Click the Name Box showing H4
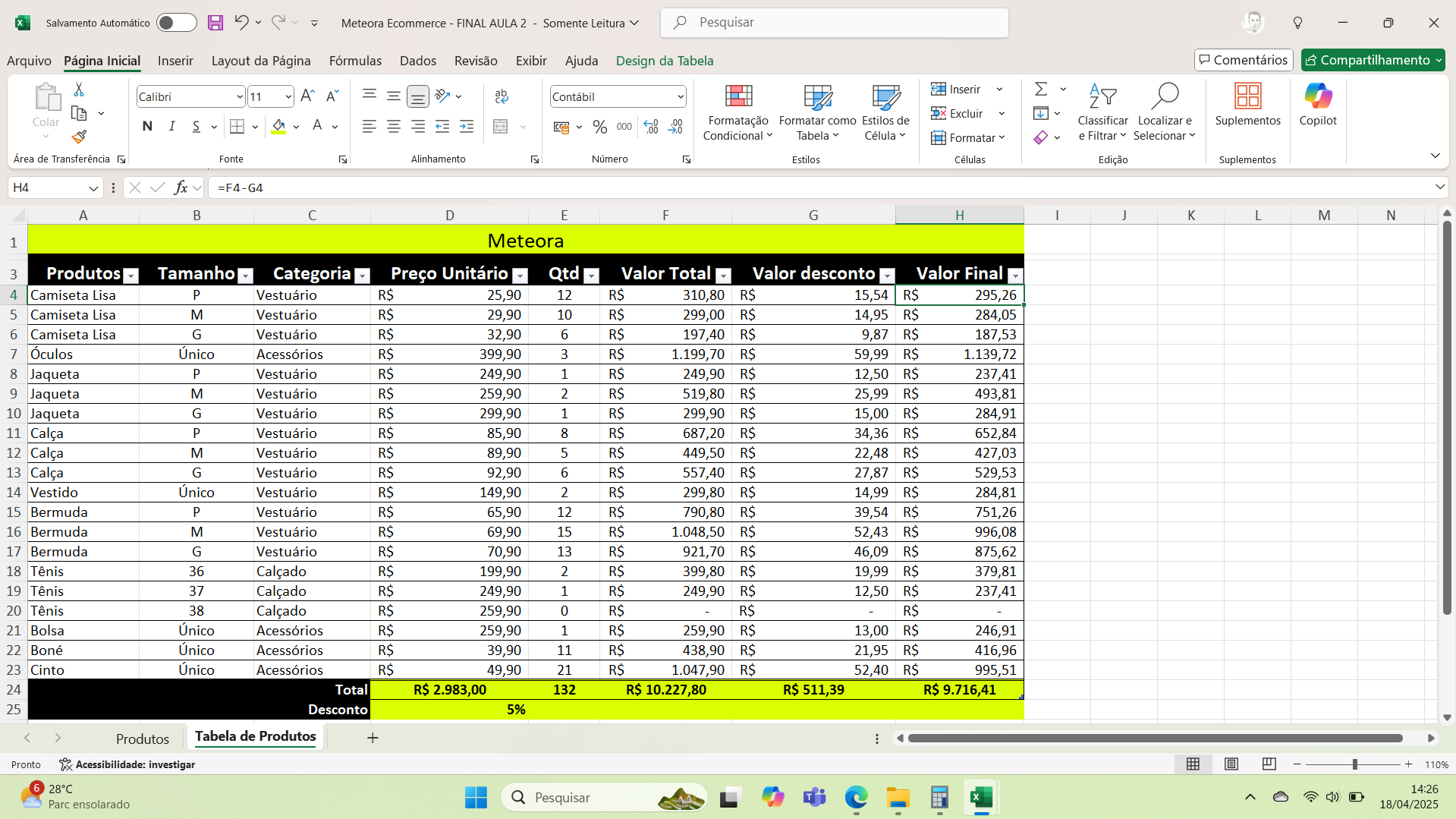1456x819 pixels. tap(55, 187)
